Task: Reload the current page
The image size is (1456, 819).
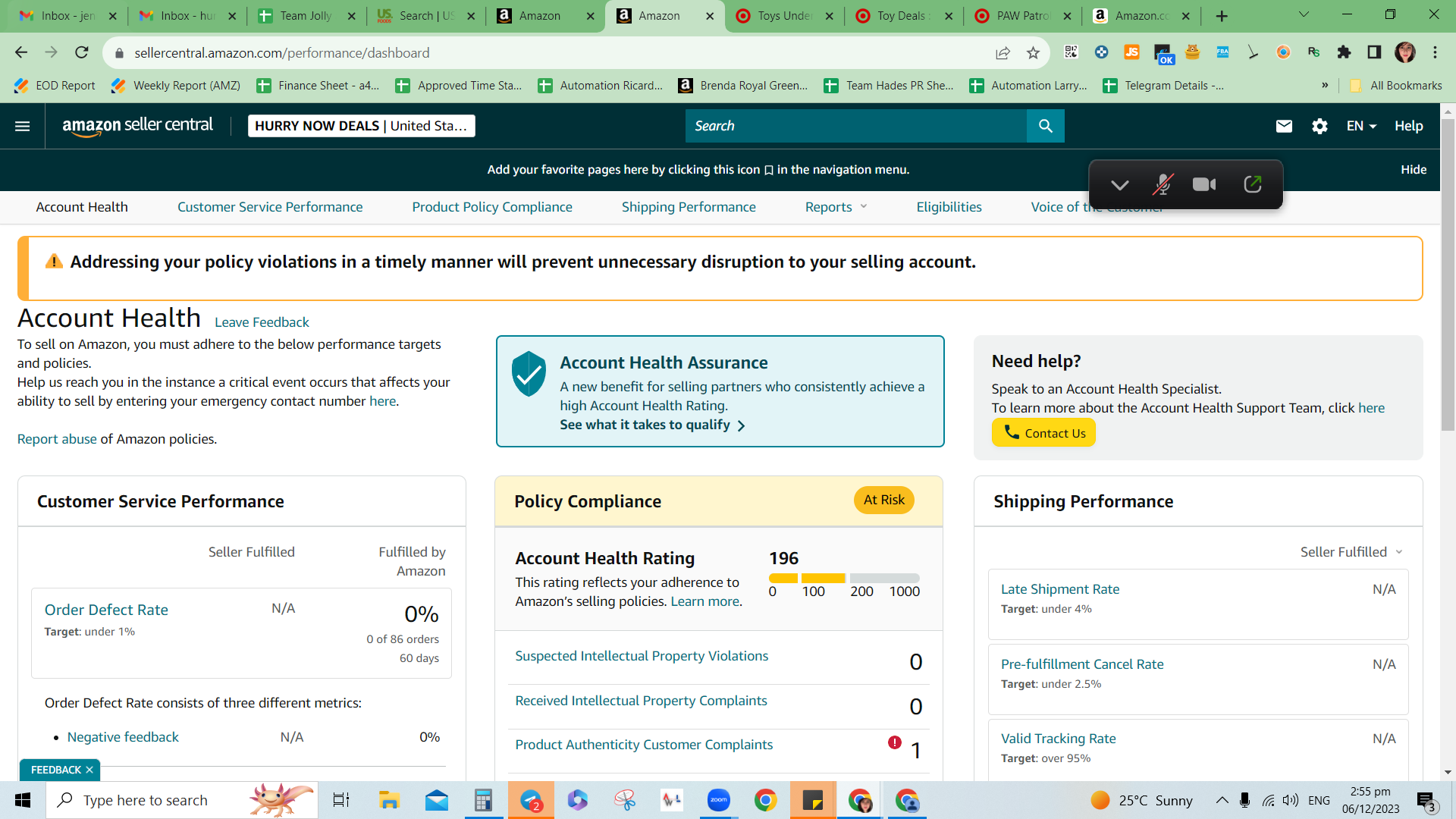Action: pyautogui.click(x=82, y=52)
